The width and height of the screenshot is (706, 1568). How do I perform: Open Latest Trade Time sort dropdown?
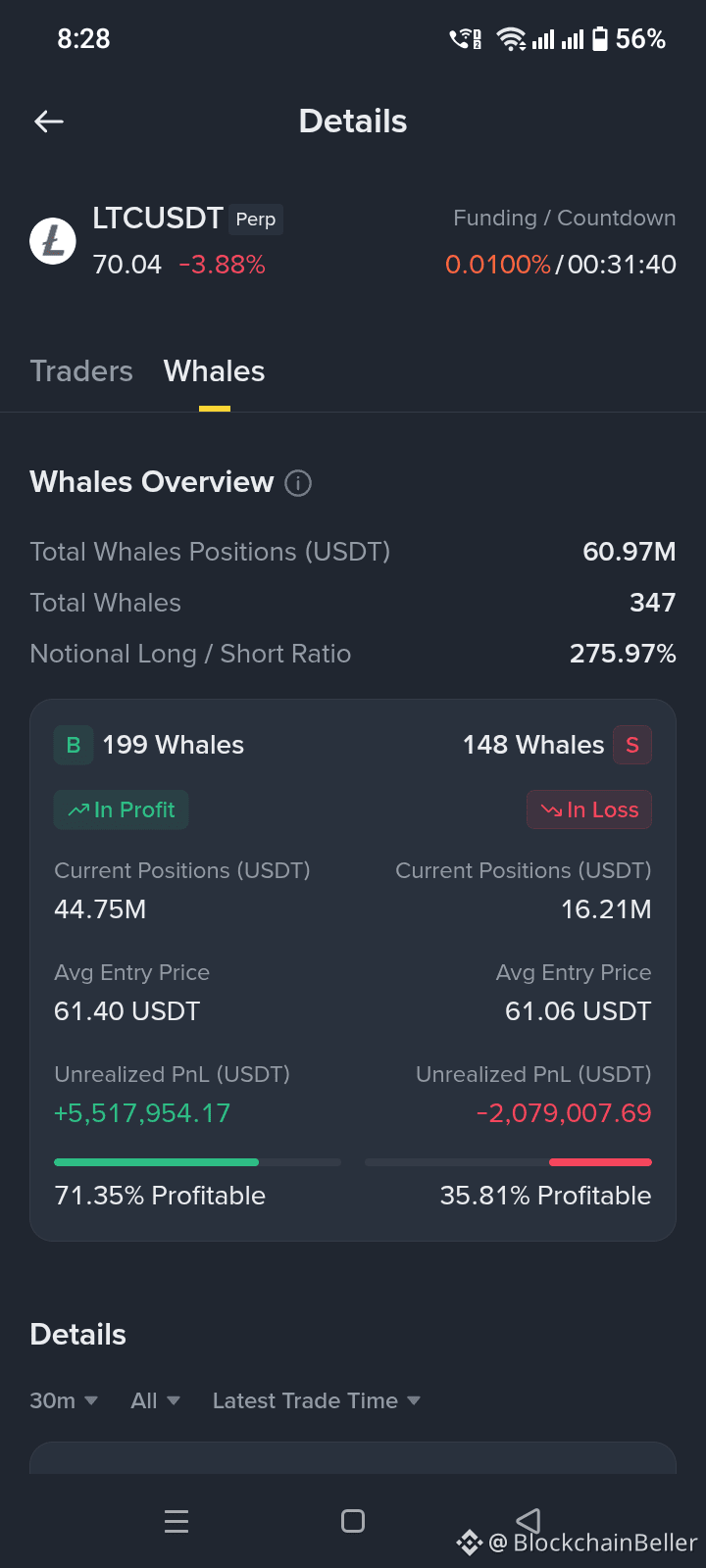coord(317,1400)
